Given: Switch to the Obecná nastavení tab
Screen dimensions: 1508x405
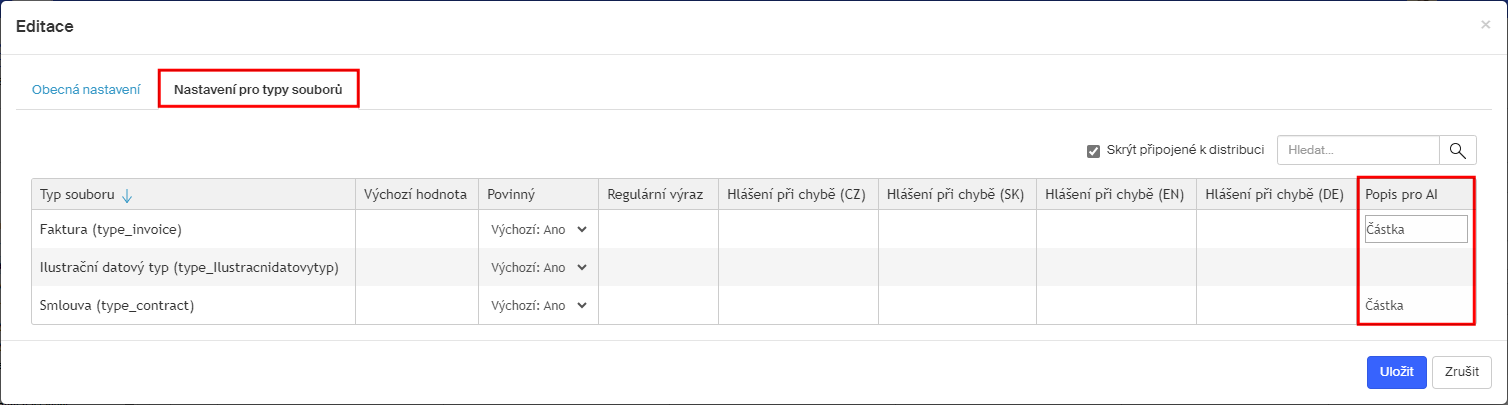Looking at the screenshot, I should pos(86,89).
